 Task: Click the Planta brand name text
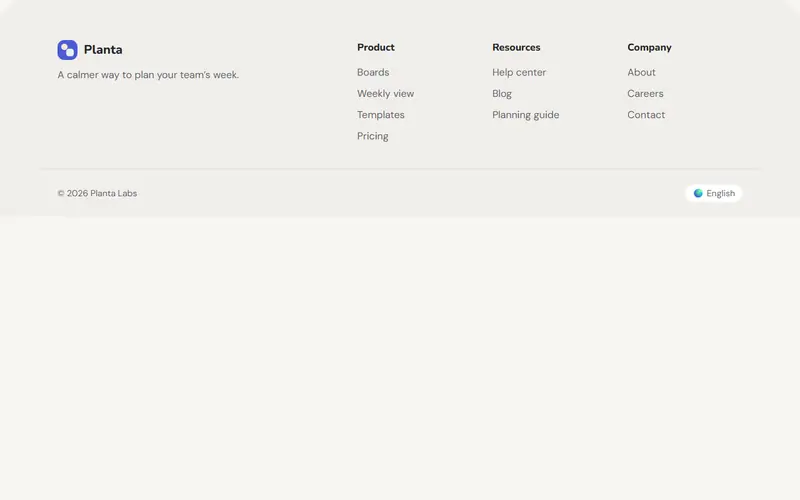[103, 50]
